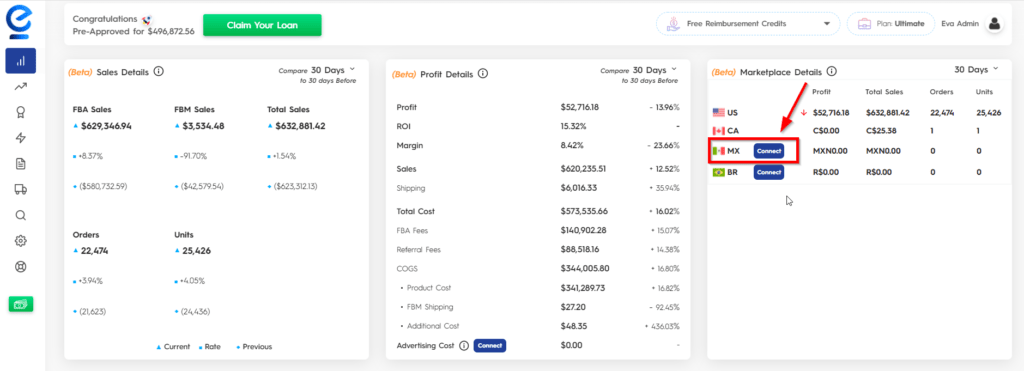Expand Free Reimbursement Credits dropdown
Screen dimensions: 1024x371
click(748, 24)
